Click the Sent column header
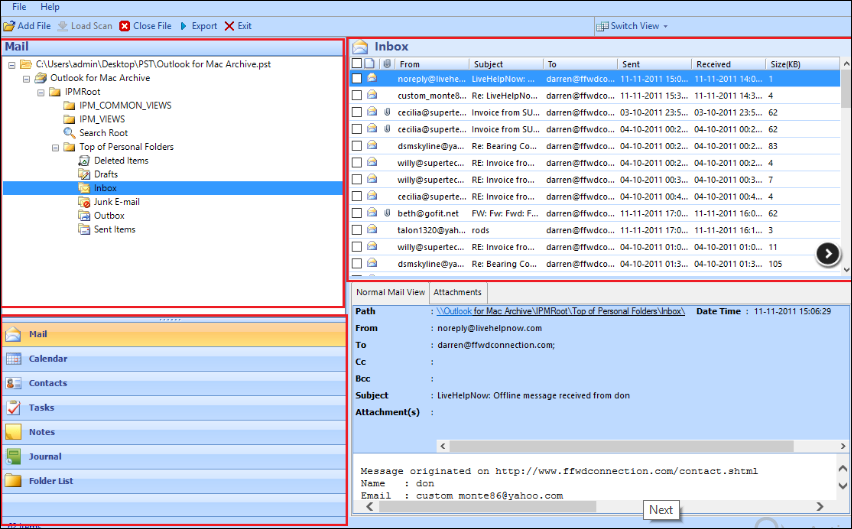The image size is (852, 529). click(x=654, y=64)
